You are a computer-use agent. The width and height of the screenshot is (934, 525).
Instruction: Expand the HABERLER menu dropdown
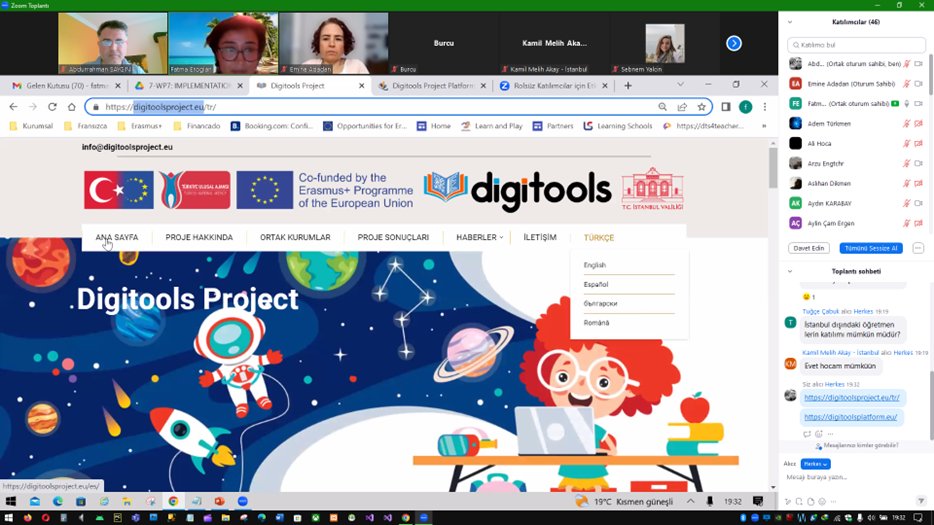coord(480,237)
